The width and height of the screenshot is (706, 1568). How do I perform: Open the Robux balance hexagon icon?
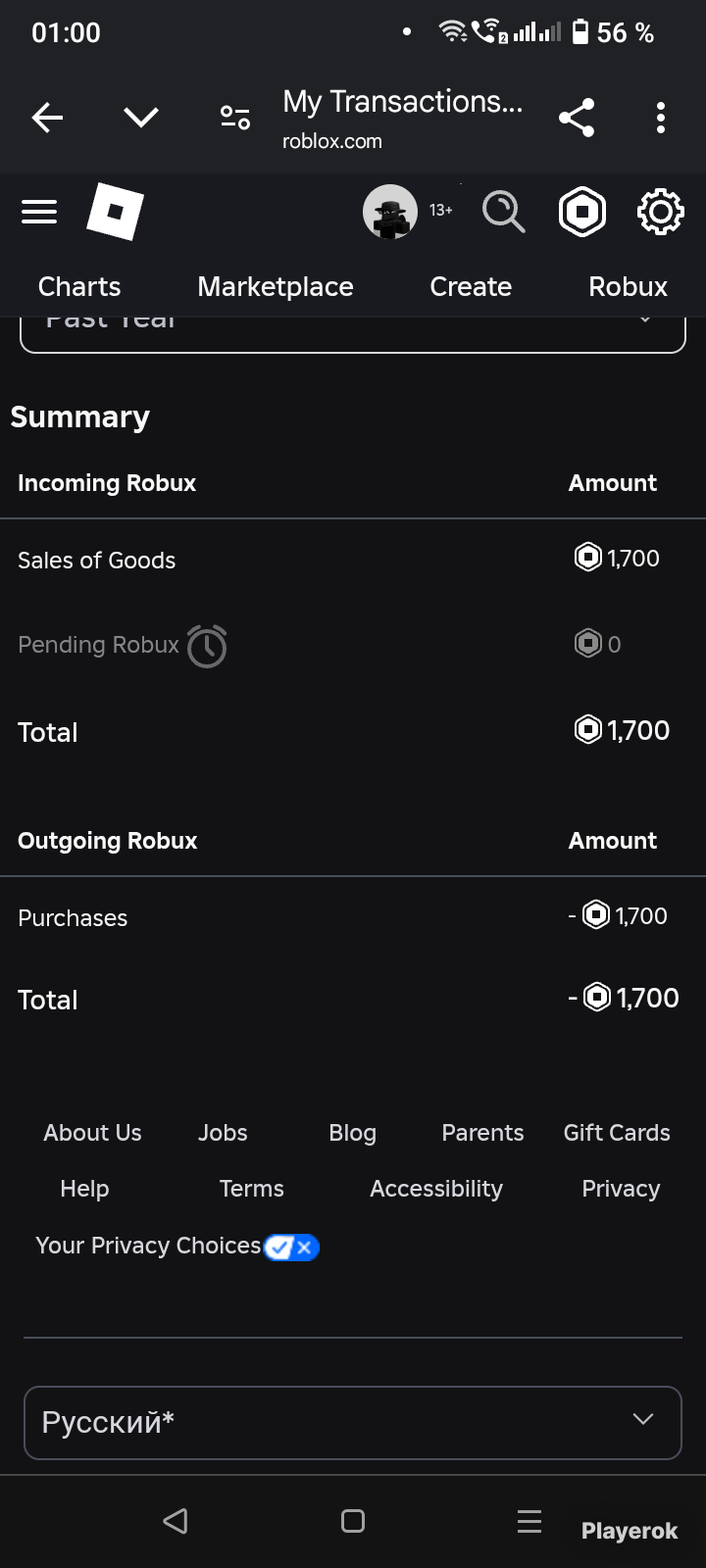pyautogui.click(x=582, y=212)
